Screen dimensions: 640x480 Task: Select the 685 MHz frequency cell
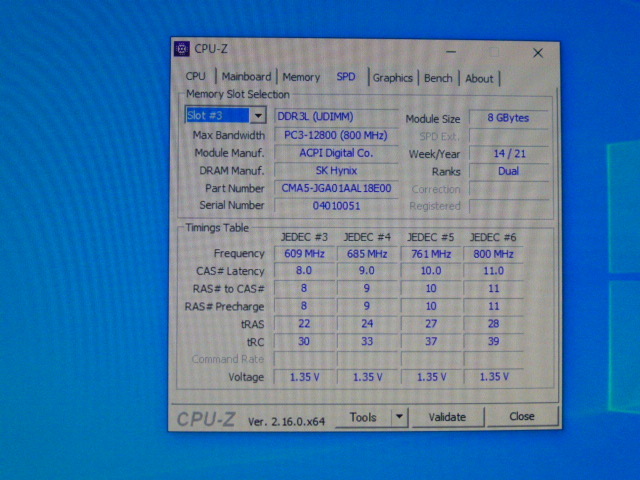(x=367, y=254)
